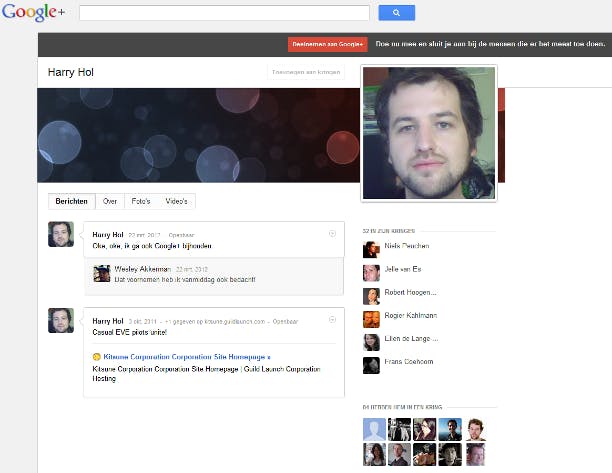Viewport: 612px width, 473px height.
Task: Click Rogier Kahlmann avatar
Action: pos(371,319)
